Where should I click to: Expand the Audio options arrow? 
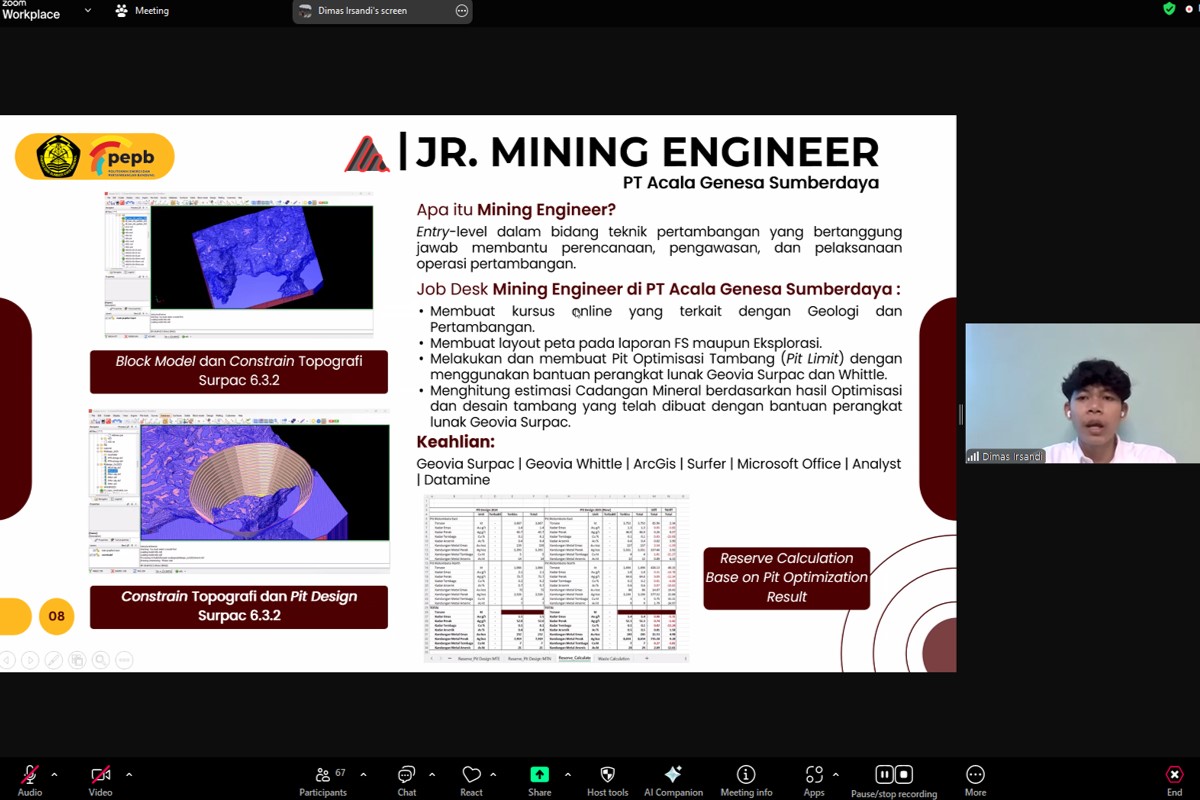coord(54,774)
